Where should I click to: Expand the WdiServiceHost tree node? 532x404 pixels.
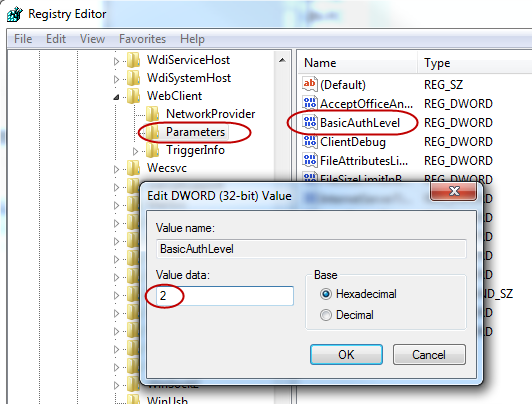point(116,61)
